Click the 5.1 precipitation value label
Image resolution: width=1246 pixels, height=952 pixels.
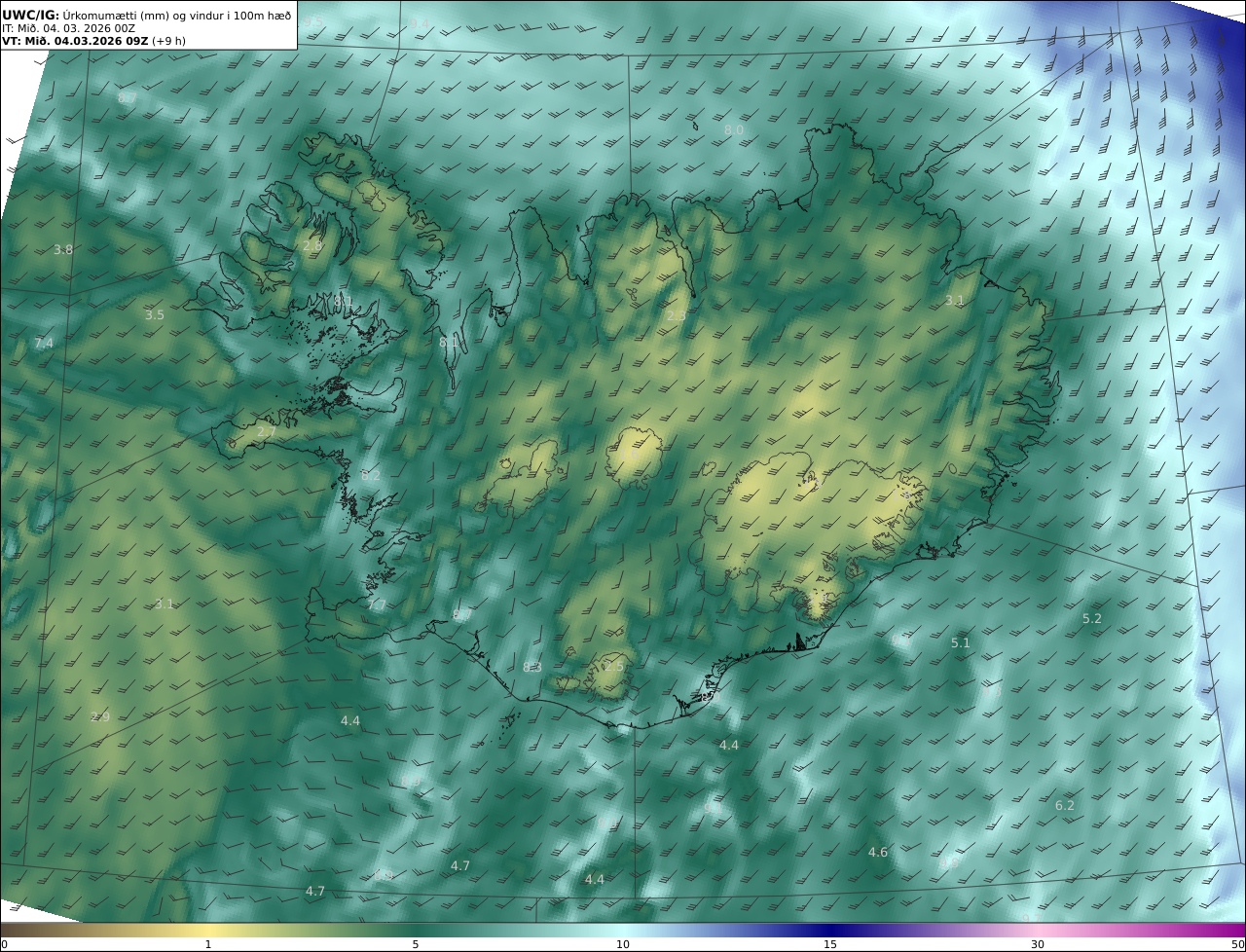pyautogui.click(x=961, y=642)
